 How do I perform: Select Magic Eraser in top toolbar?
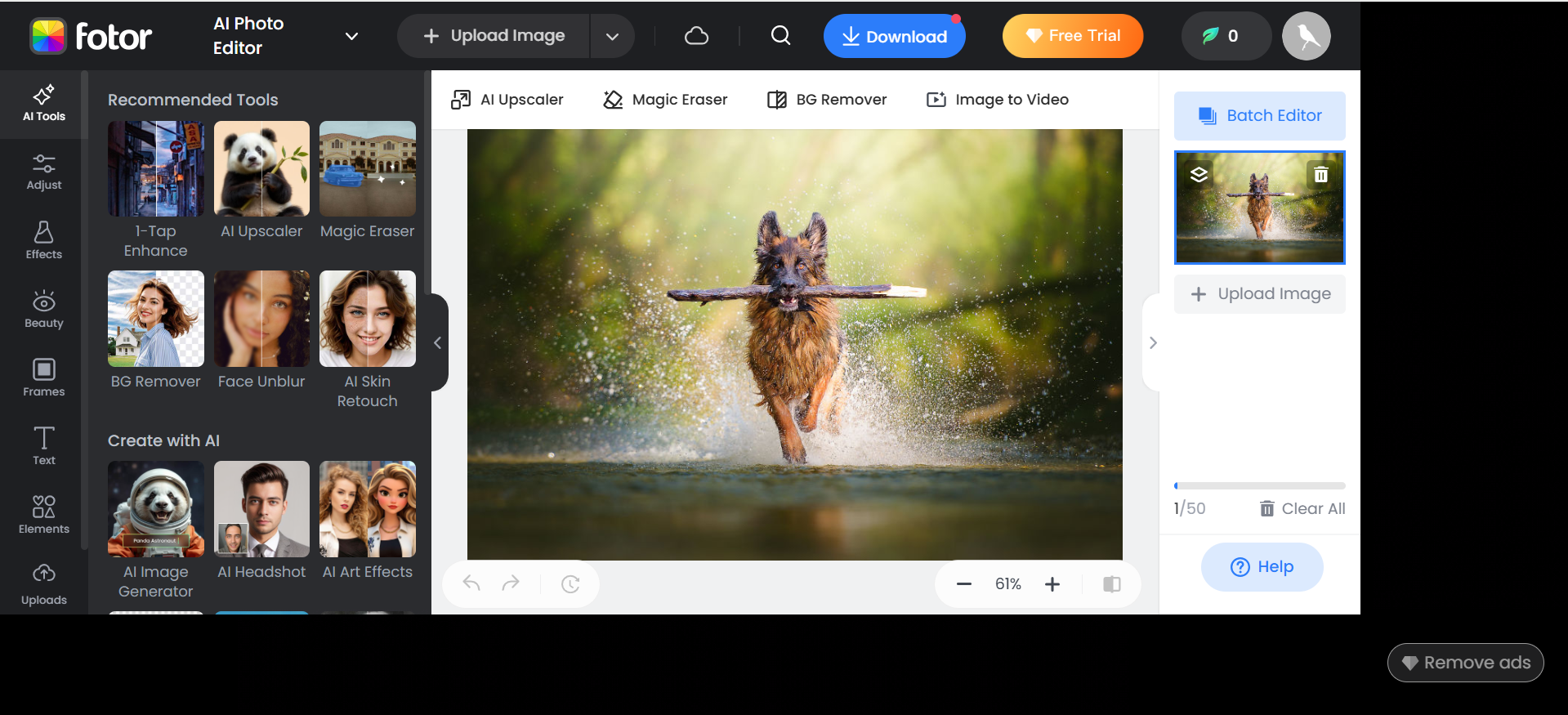pyautogui.click(x=665, y=100)
